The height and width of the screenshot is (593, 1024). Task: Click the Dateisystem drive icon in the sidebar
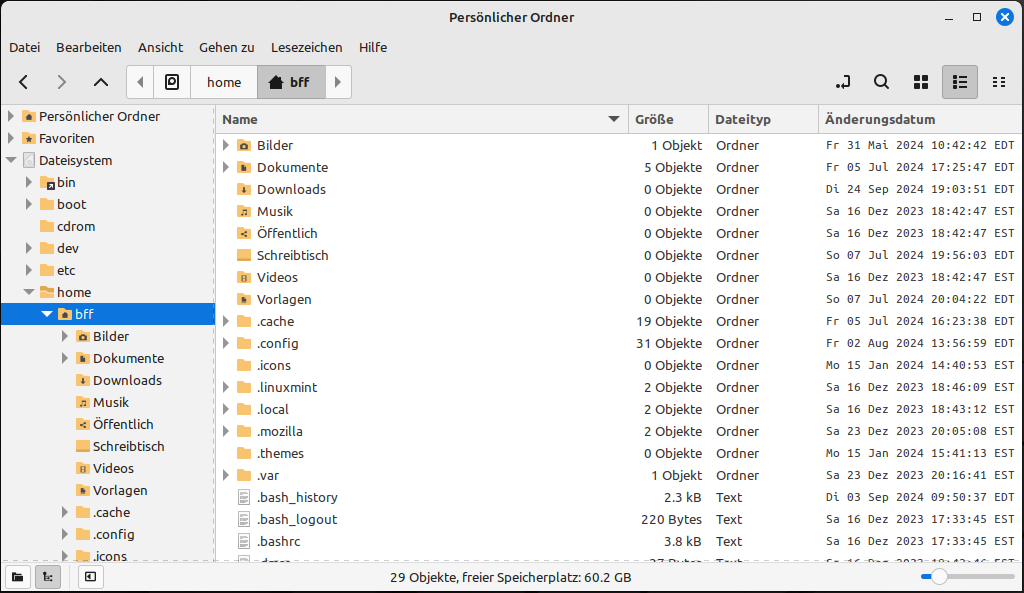(29, 161)
